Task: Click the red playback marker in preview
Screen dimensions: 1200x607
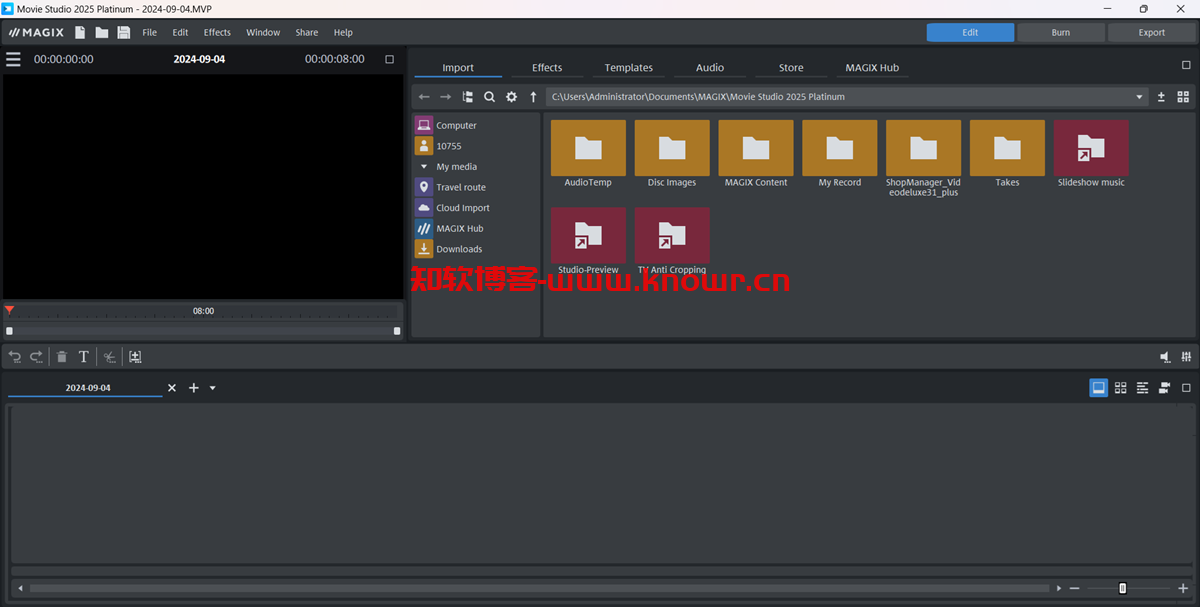Action: click(9, 310)
